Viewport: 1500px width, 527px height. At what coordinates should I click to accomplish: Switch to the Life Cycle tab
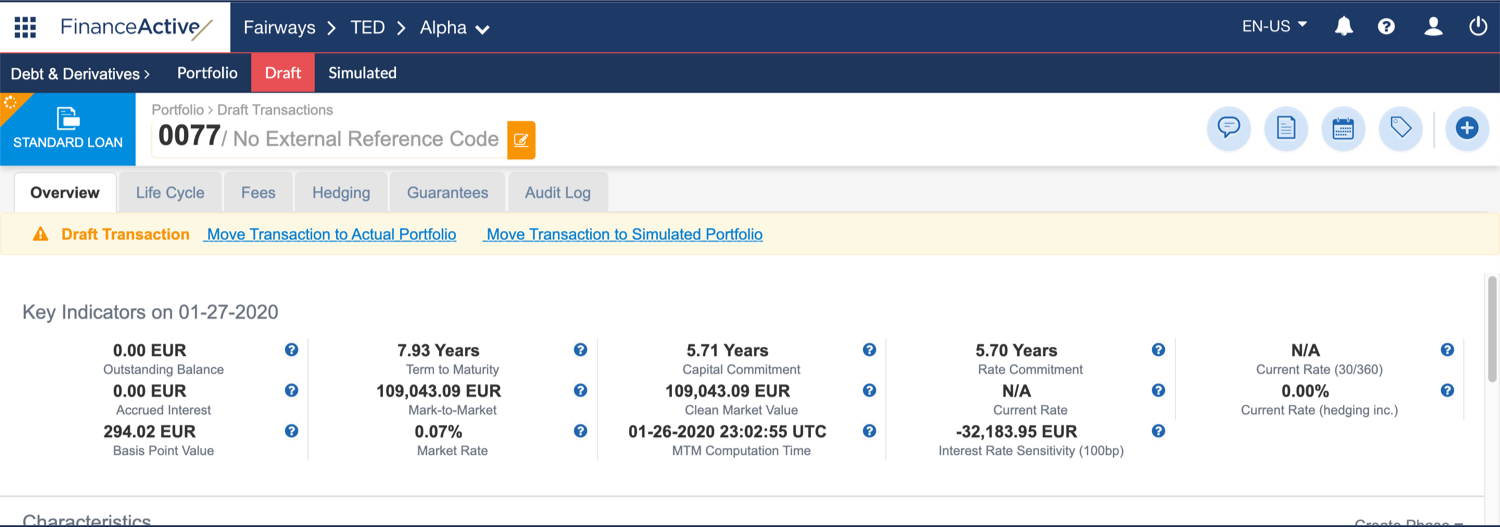pyautogui.click(x=170, y=193)
